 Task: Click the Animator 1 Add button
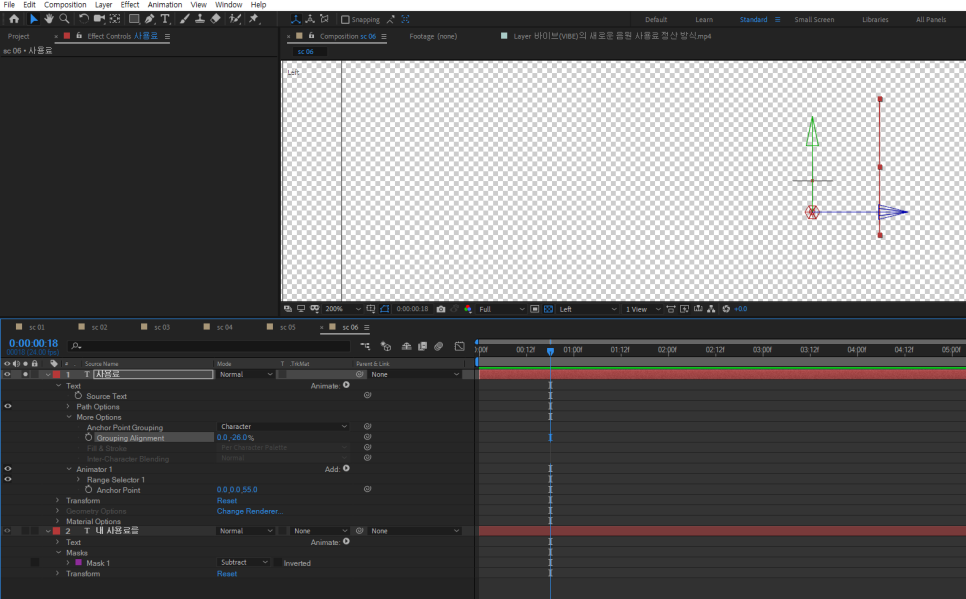click(346, 468)
